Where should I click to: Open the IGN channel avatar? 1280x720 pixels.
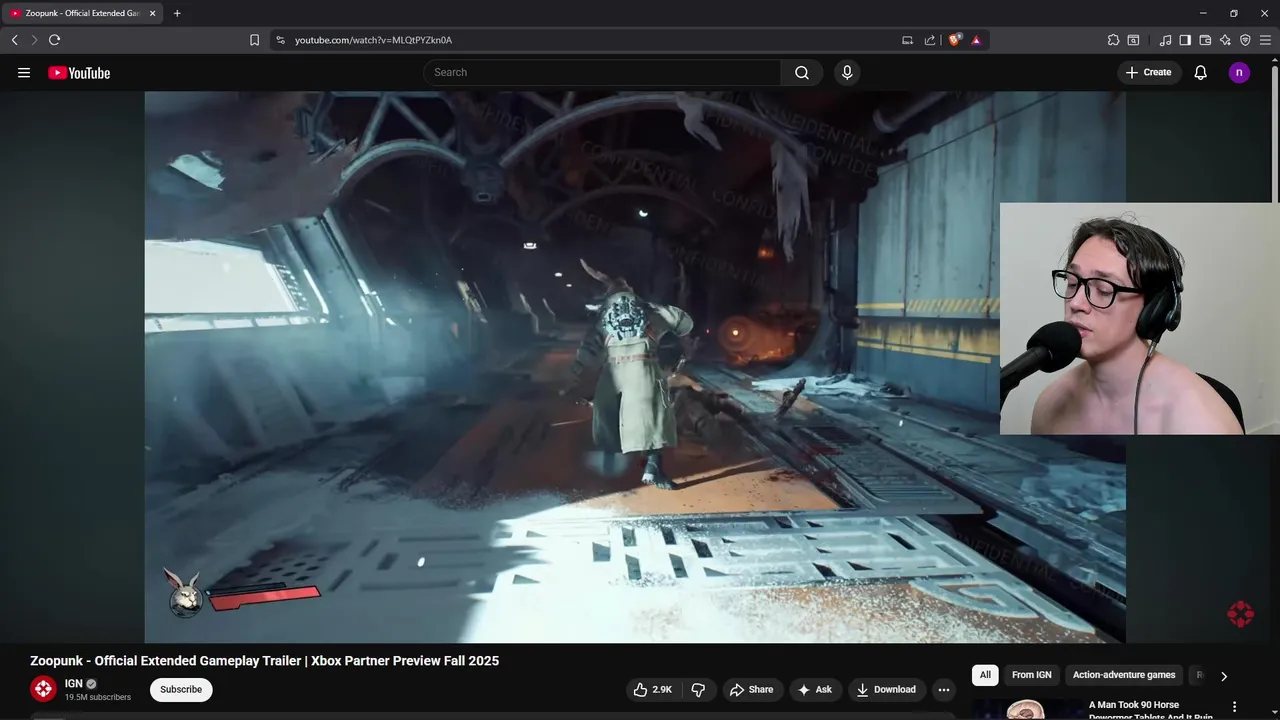pos(43,689)
